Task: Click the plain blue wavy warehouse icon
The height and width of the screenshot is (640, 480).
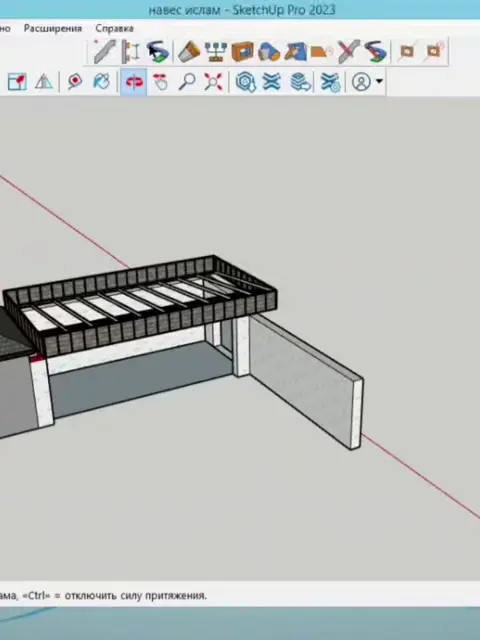Action: pyautogui.click(x=272, y=82)
